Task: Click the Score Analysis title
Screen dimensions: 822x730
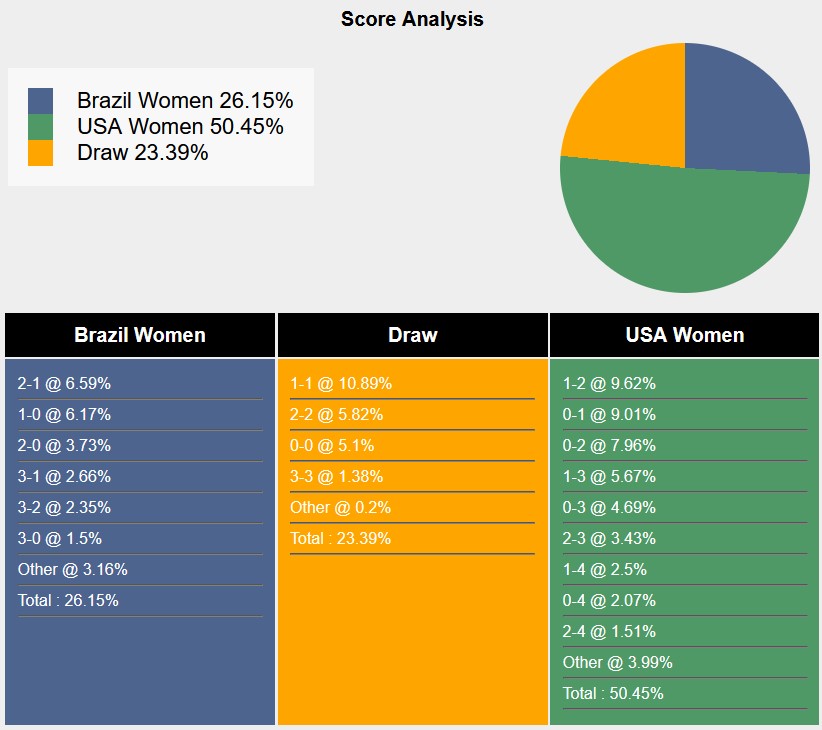Action: tap(412, 19)
